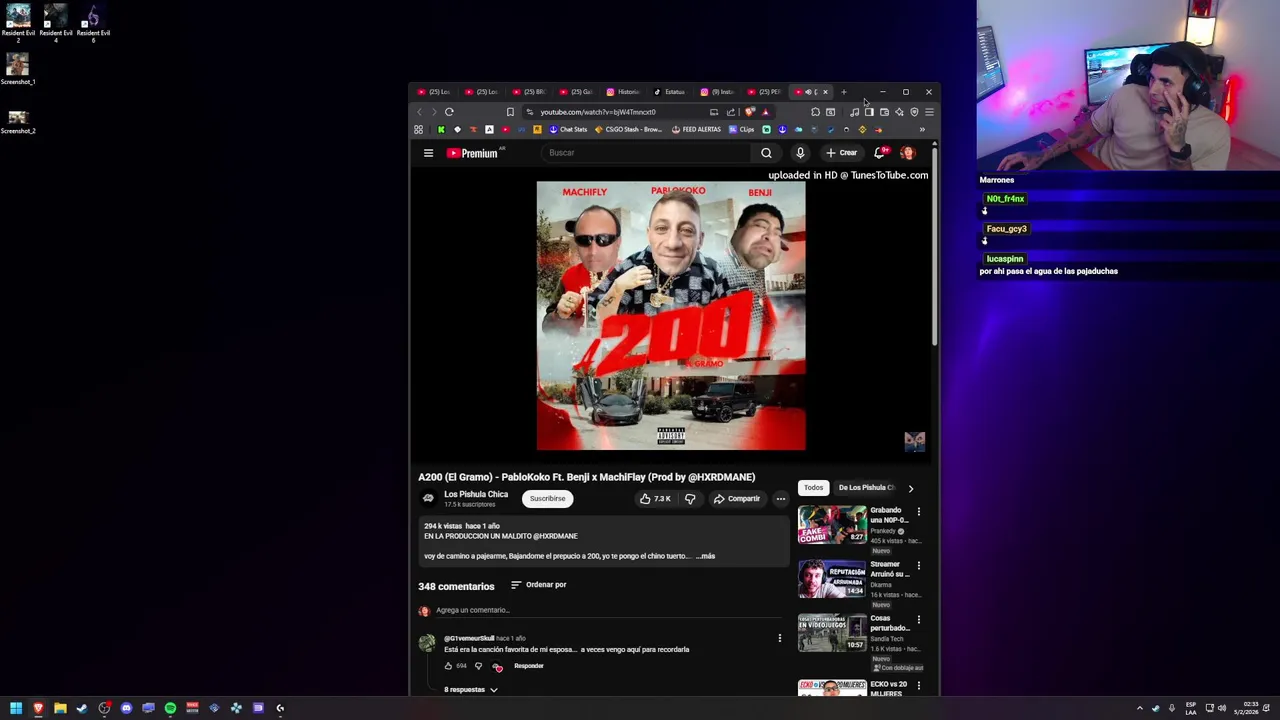Click the A200 video player

pyautogui.click(x=671, y=316)
